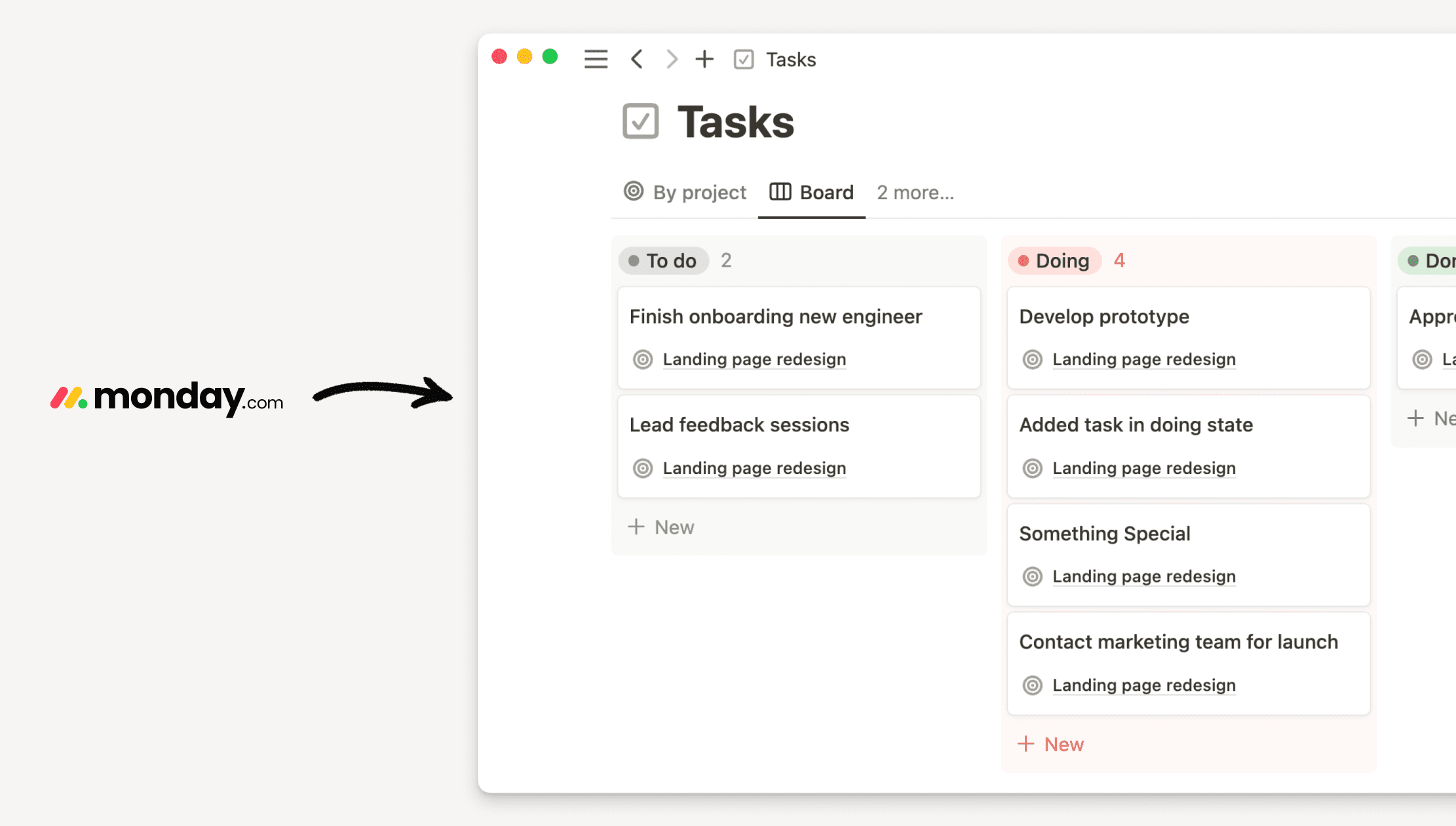The width and height of the screenshot is (1456, 826).
Task: Click the monday.com logo
Action: (x=167, y=397)
